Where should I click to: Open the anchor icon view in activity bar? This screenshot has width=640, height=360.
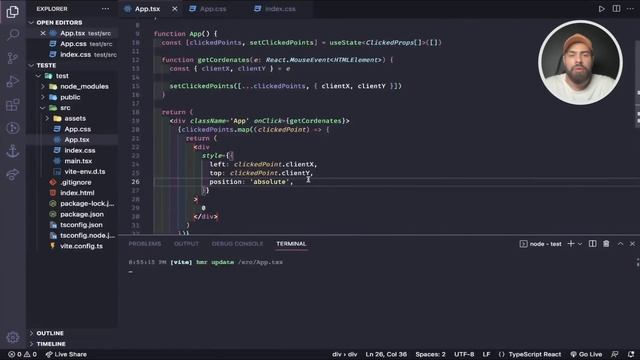point(13,151)
